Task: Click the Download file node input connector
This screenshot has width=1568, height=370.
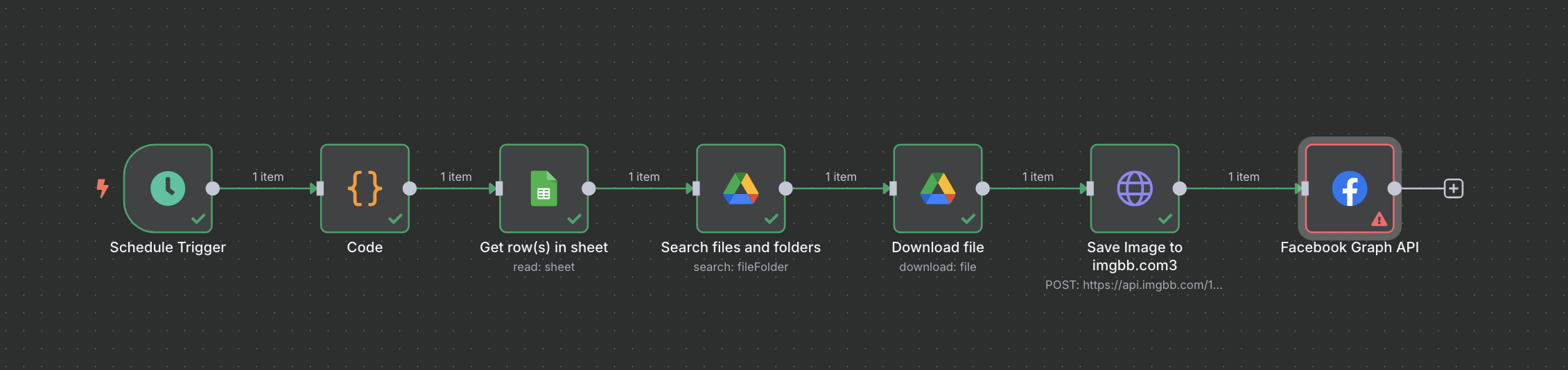Action: click(x=893, y=188)
